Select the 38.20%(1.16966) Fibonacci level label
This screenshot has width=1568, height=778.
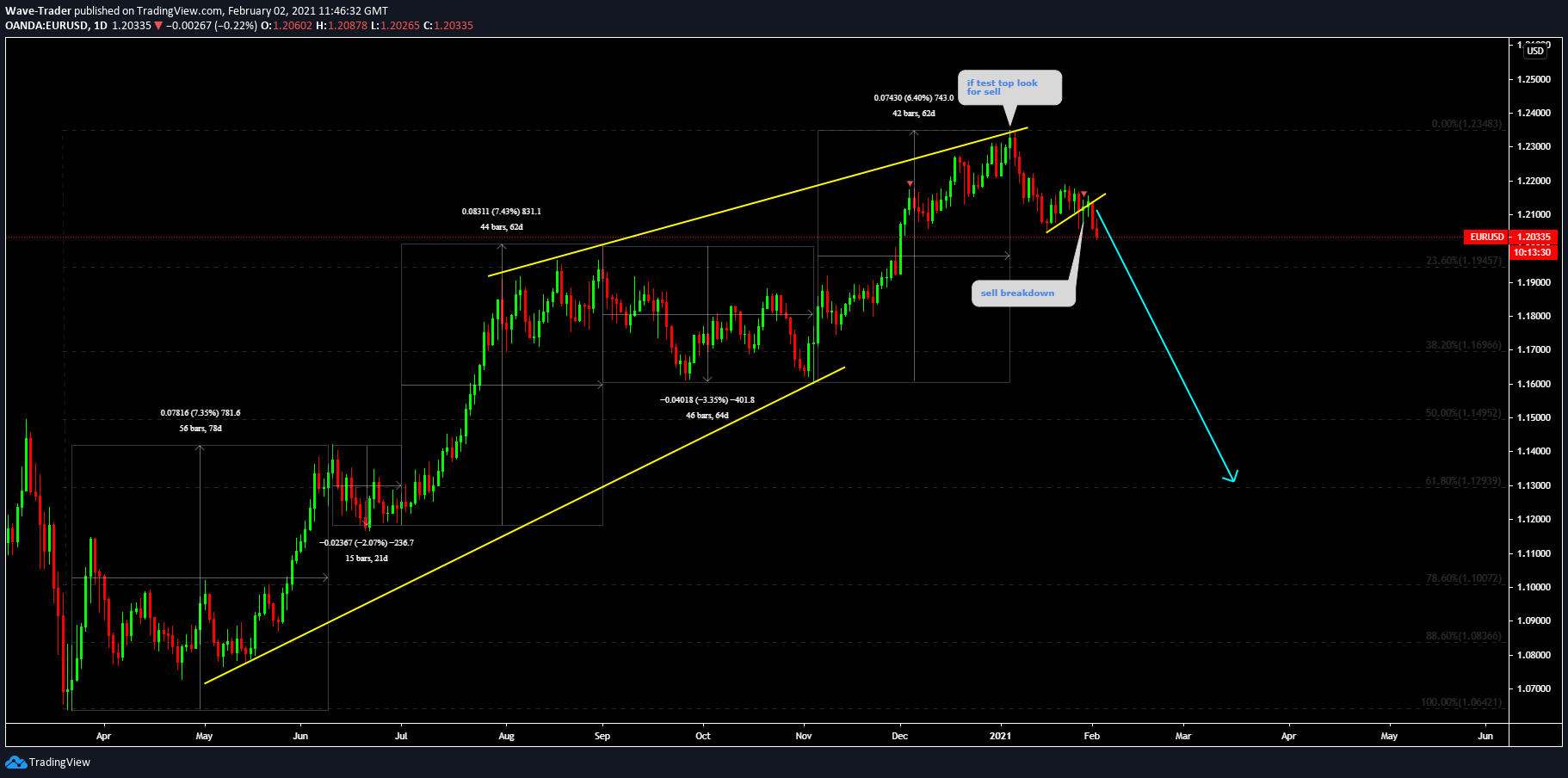[1464, 345]
